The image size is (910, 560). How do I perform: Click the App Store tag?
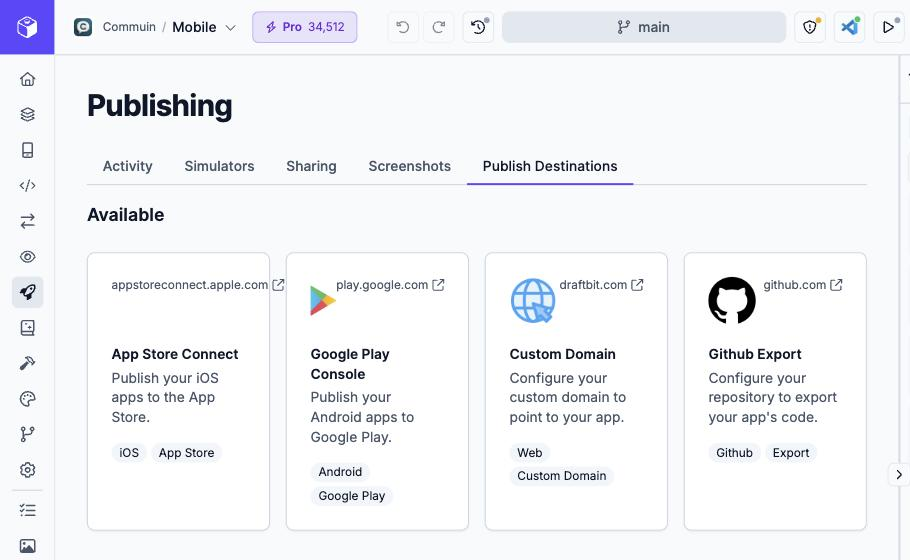pos(186,453)
